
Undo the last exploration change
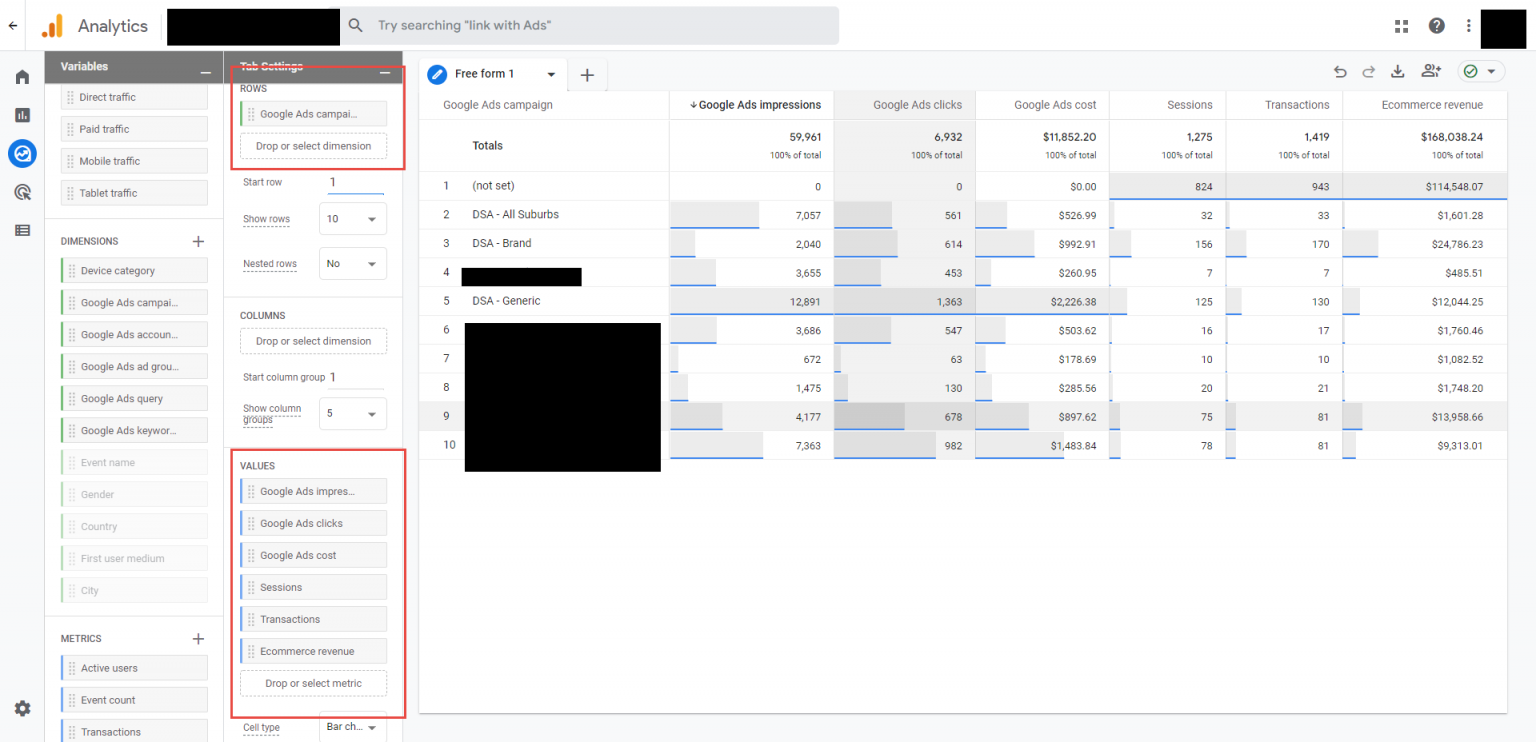coord(1340,71)
